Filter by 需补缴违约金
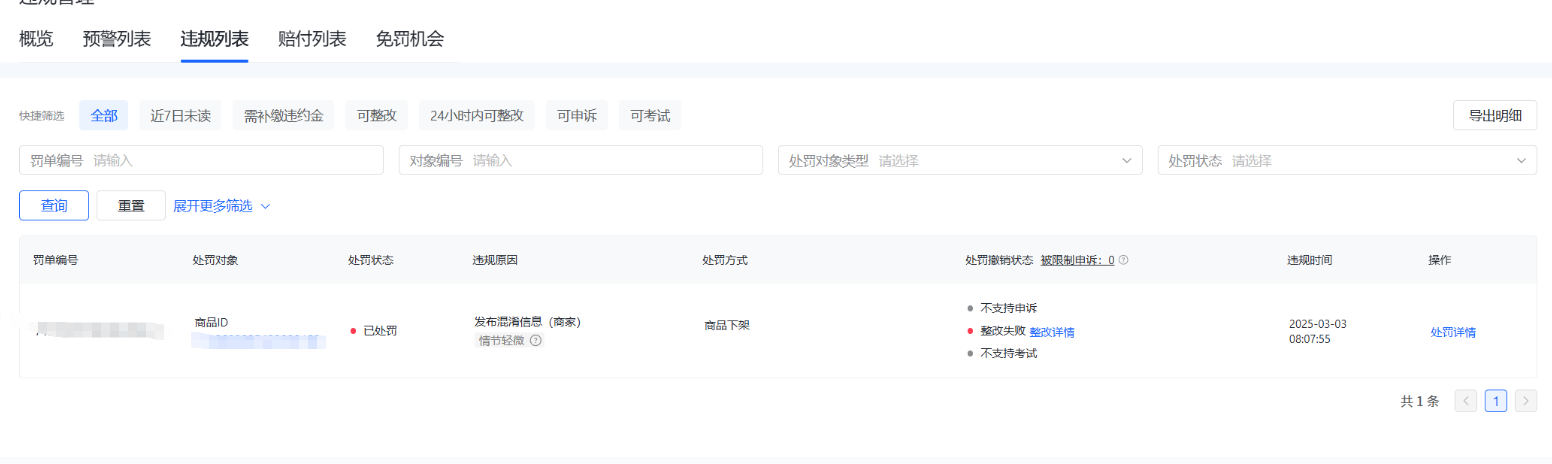The height and width of the screenshot is (464, 1552). pos(283,116)
